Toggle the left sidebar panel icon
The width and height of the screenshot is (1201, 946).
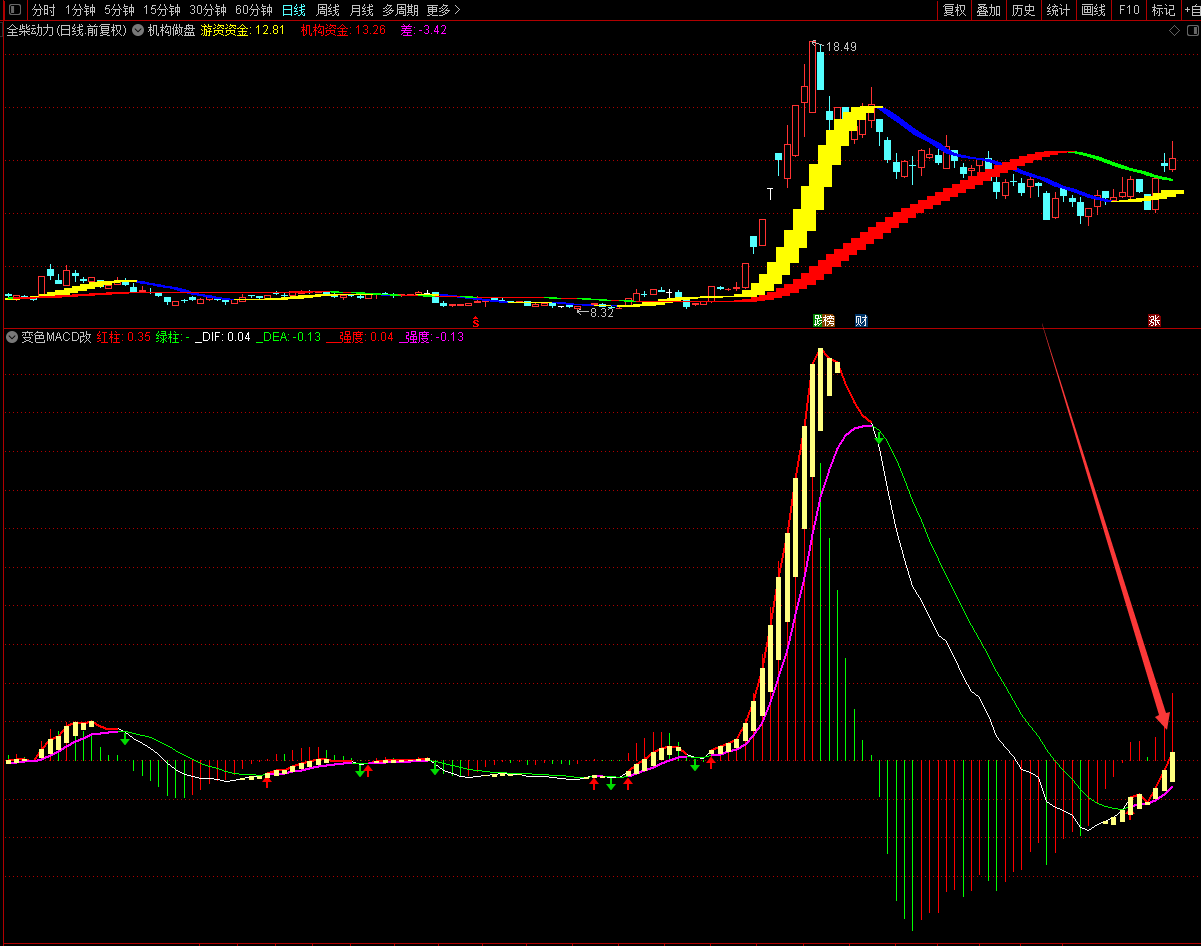[14, 10]
